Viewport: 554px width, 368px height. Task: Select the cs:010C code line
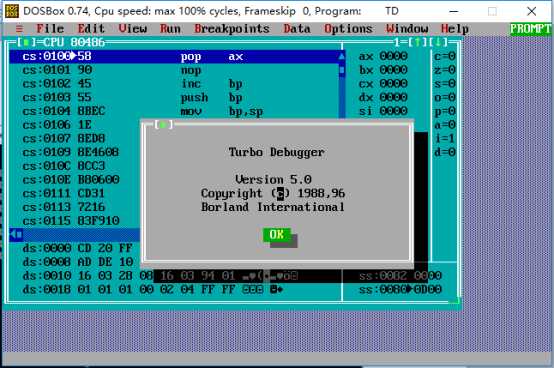coord(75,166)
